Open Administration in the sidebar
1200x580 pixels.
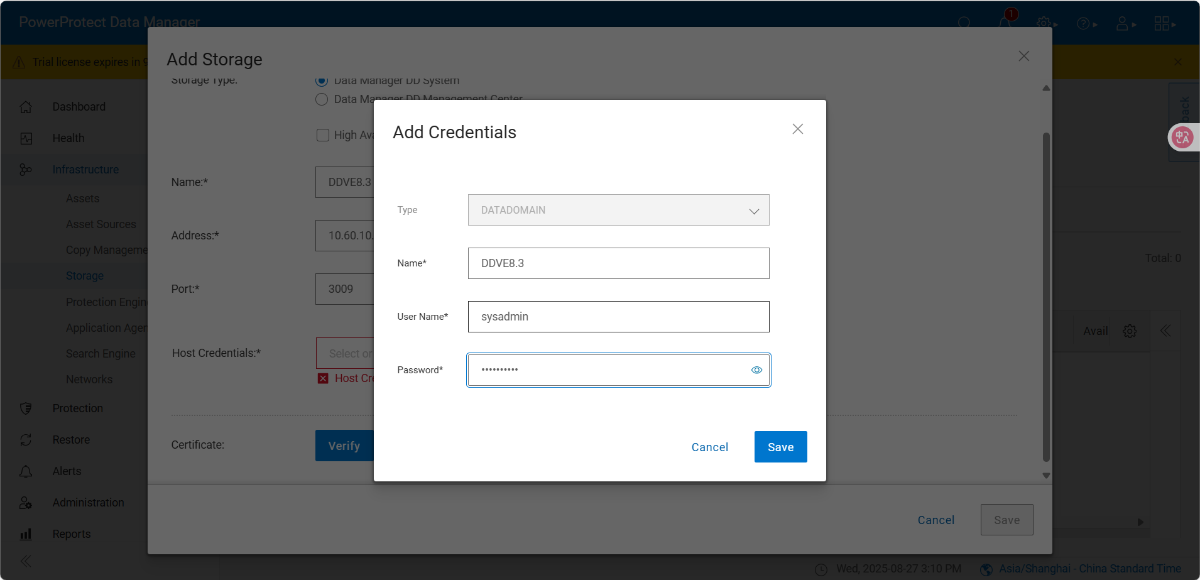tap(88, 503)
